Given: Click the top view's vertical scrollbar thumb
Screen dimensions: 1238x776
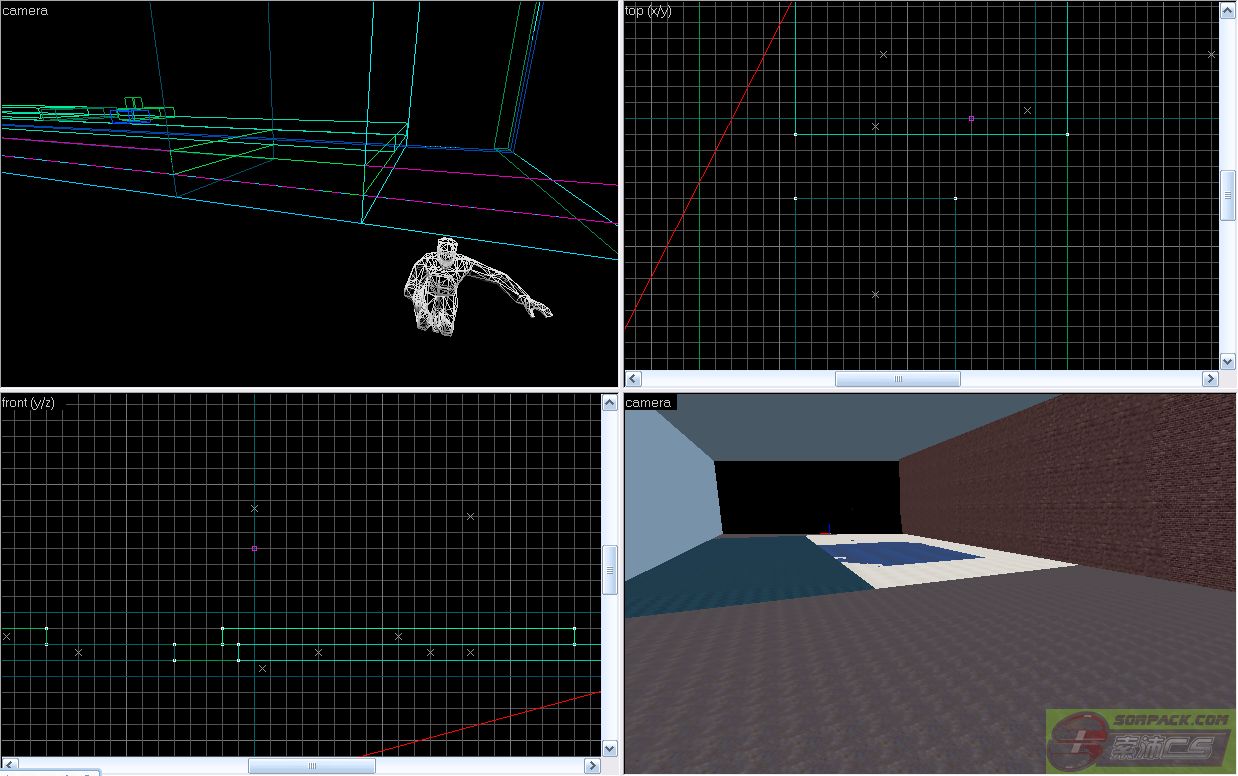Looking at the screenshot, I should [x=1228, y=195].
